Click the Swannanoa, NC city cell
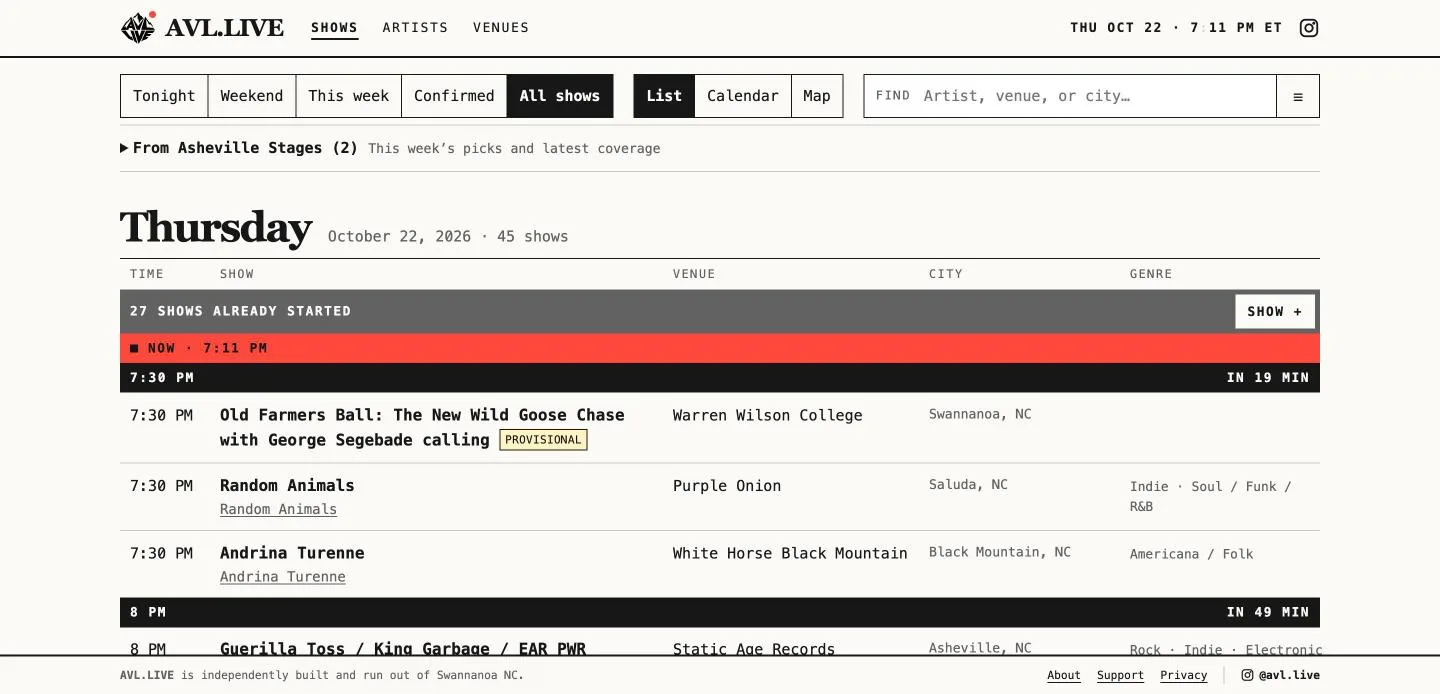The width and height of the screenshot is (1440, 694). coord(980,414)
